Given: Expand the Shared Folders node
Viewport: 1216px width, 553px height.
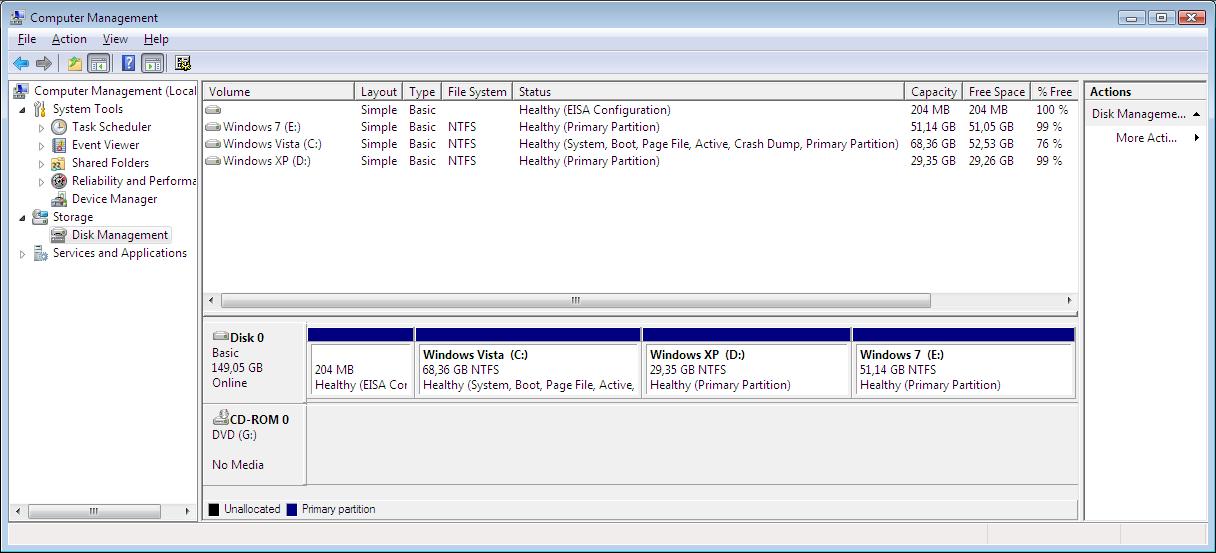Looking at the screenshot, I should click(x=42, y=164).
